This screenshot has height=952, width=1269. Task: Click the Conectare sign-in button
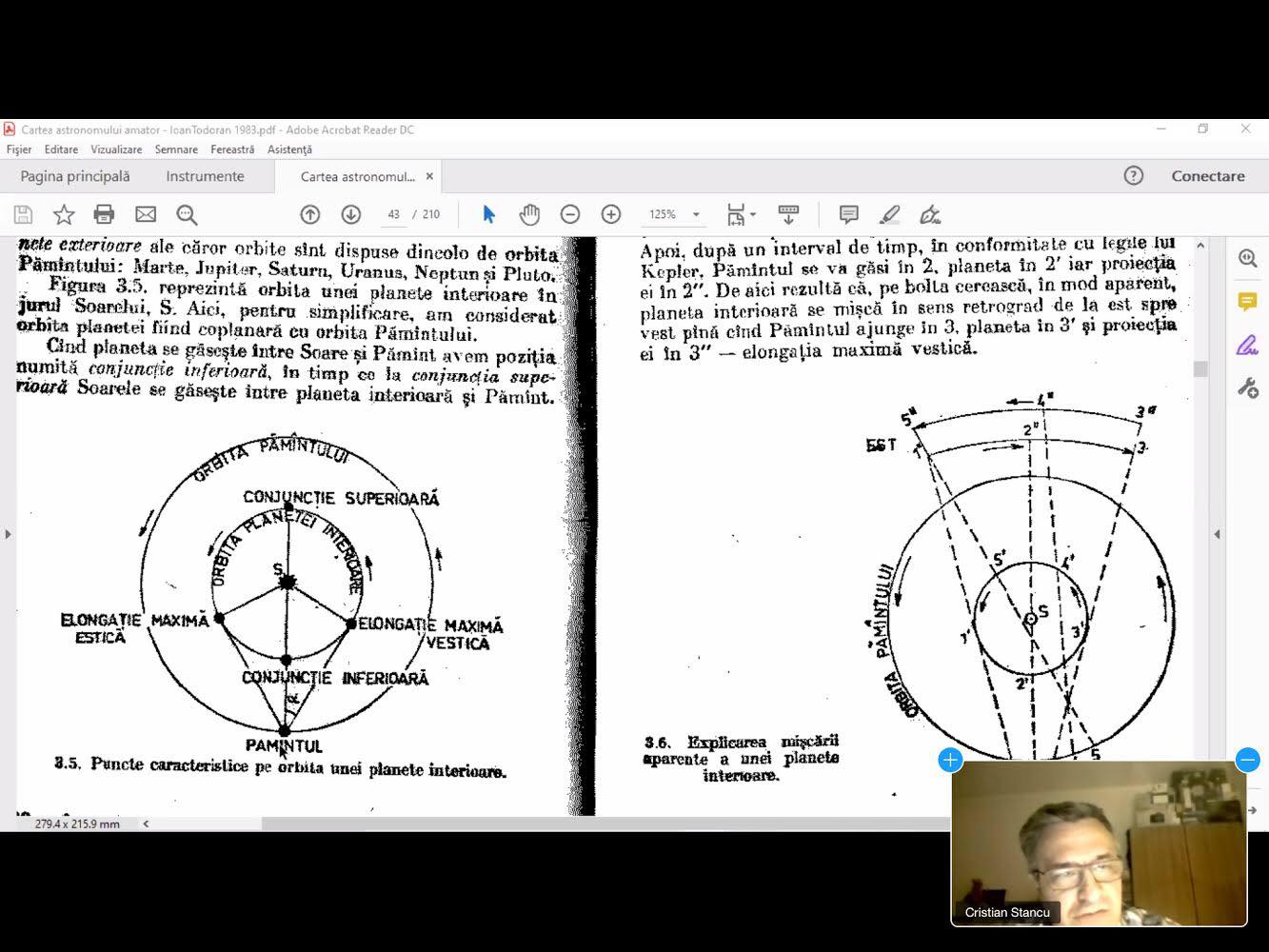[1208, 176]
